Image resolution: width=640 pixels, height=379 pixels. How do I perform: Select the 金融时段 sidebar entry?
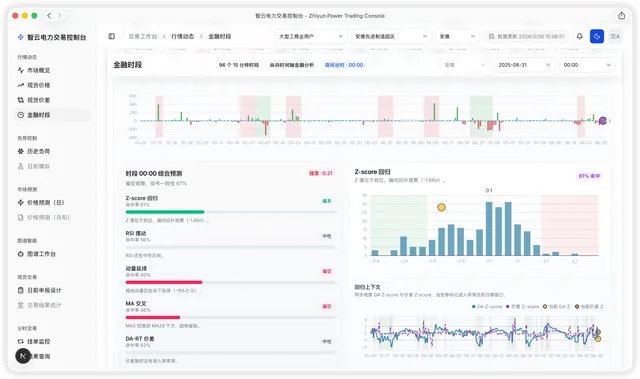click(52, 115)
